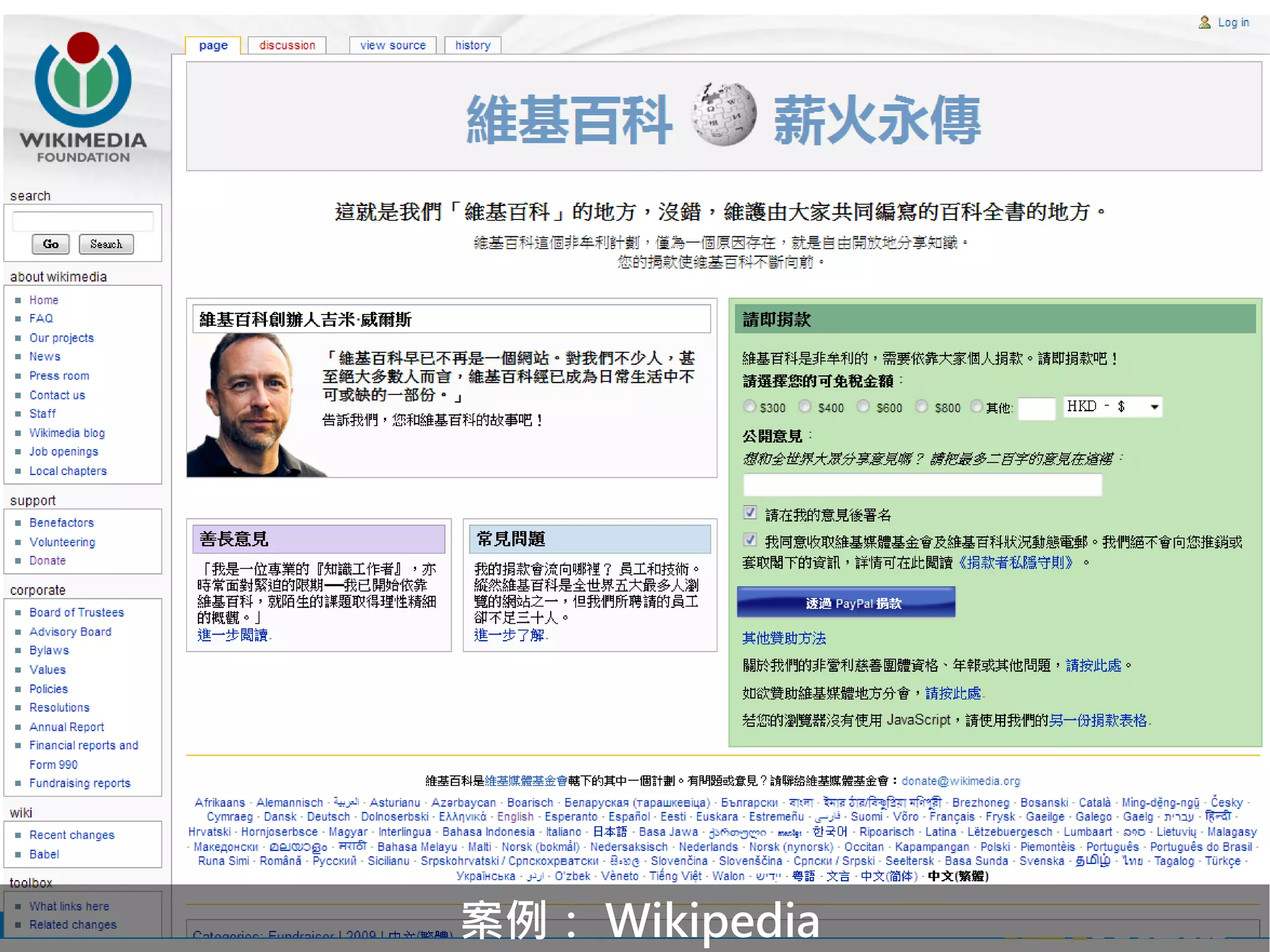Select the $400 donation radio button
Viewport: 1270px width, 952px height.
tap(805, 406)
